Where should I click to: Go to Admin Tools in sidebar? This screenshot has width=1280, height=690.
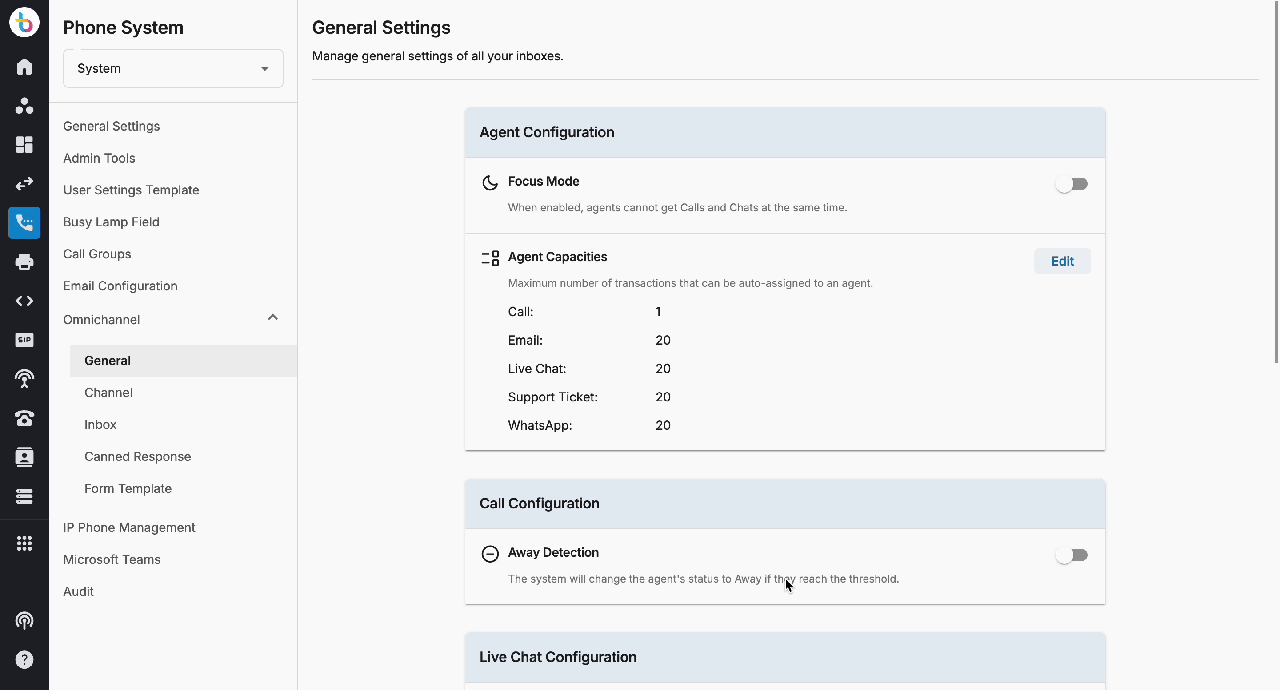[99, 158]
